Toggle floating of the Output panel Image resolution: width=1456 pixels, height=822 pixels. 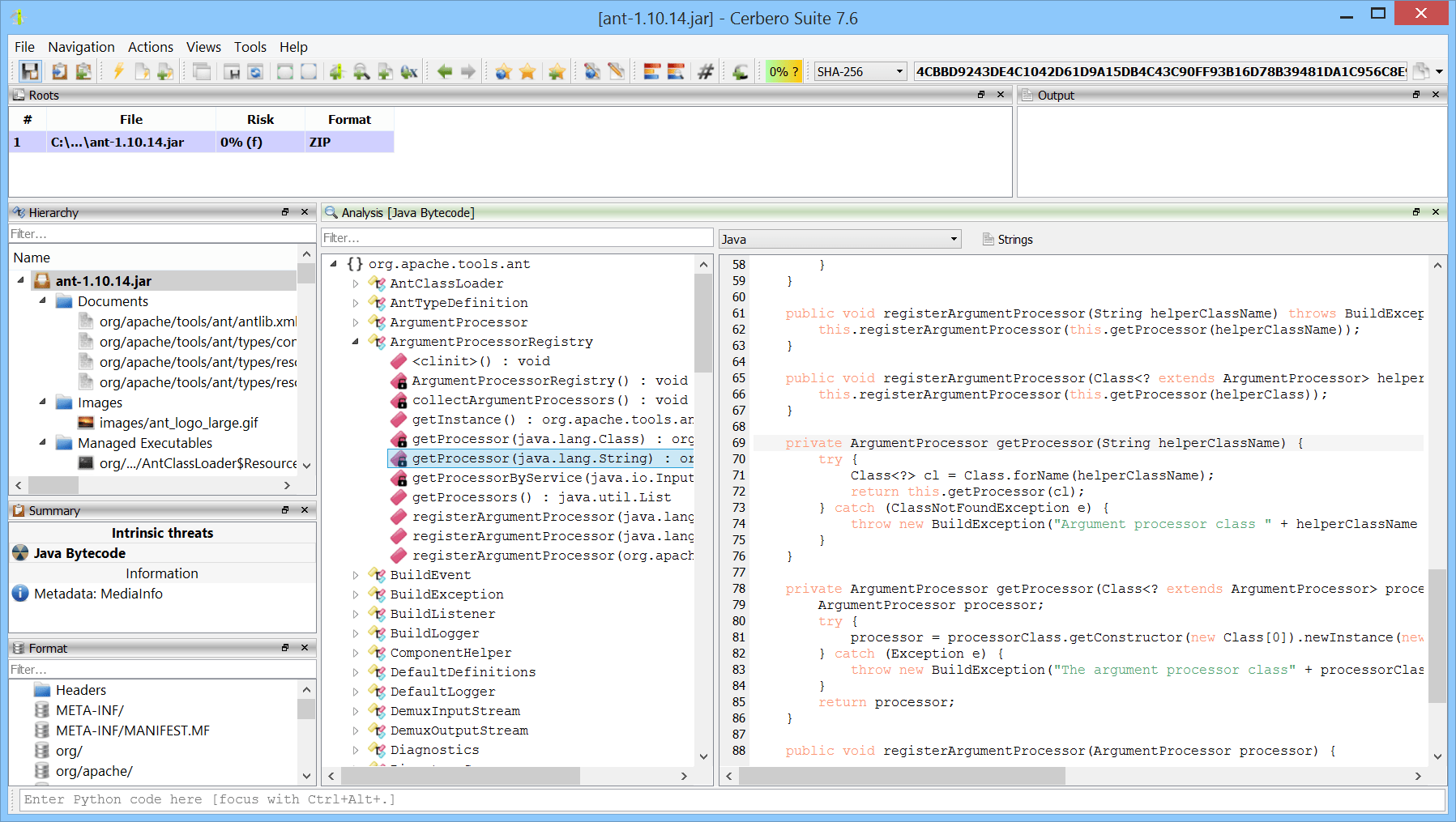point(1416,95)
